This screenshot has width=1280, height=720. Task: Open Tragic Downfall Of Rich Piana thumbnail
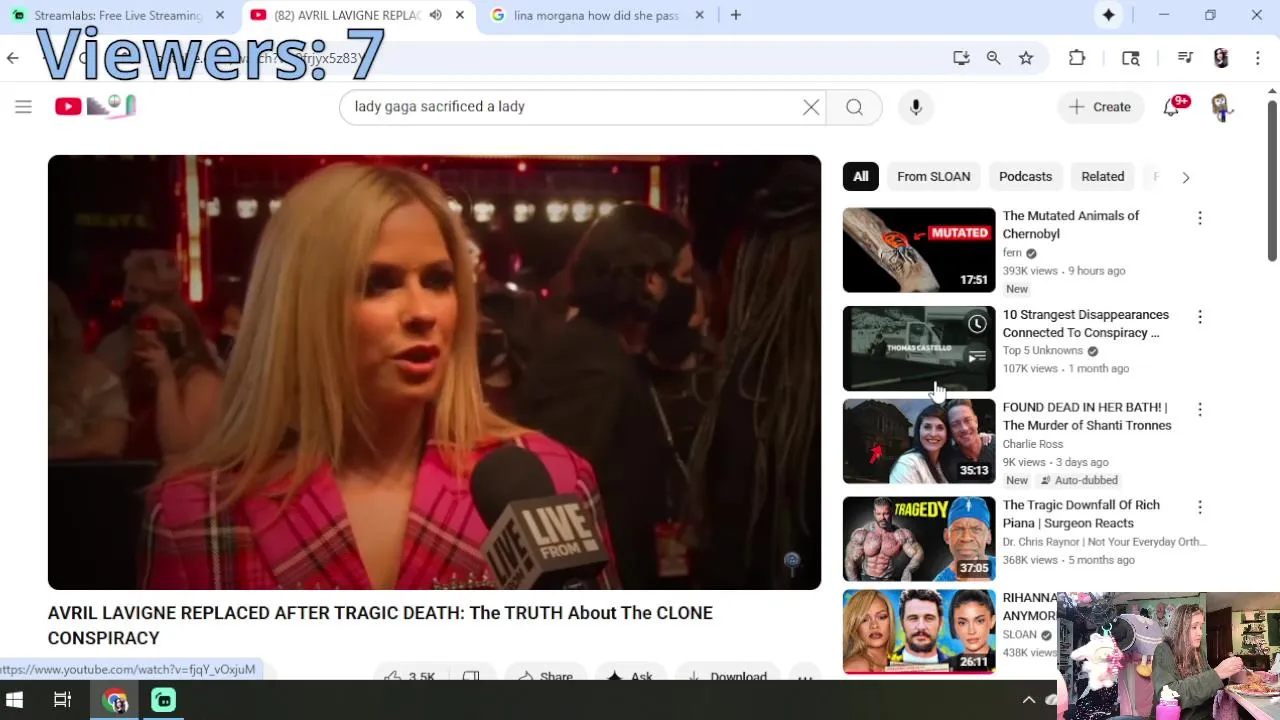pos(919,539)
